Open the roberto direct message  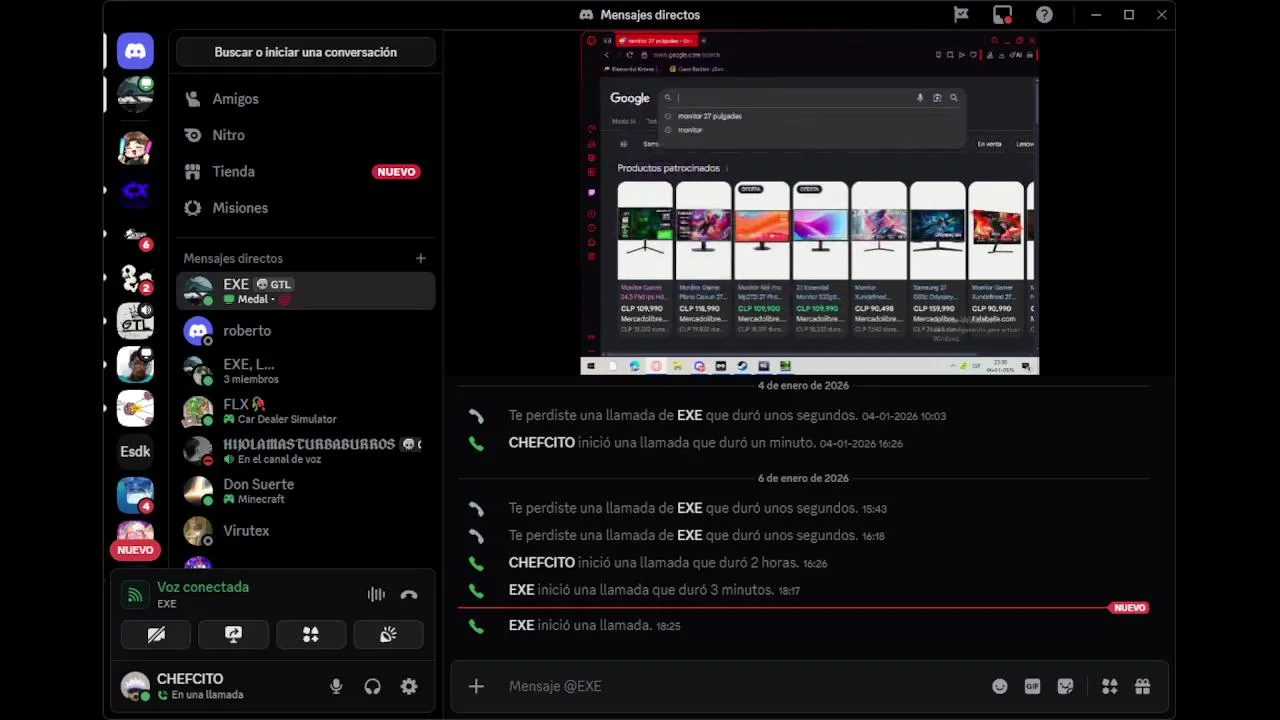(x=305, y=331)
